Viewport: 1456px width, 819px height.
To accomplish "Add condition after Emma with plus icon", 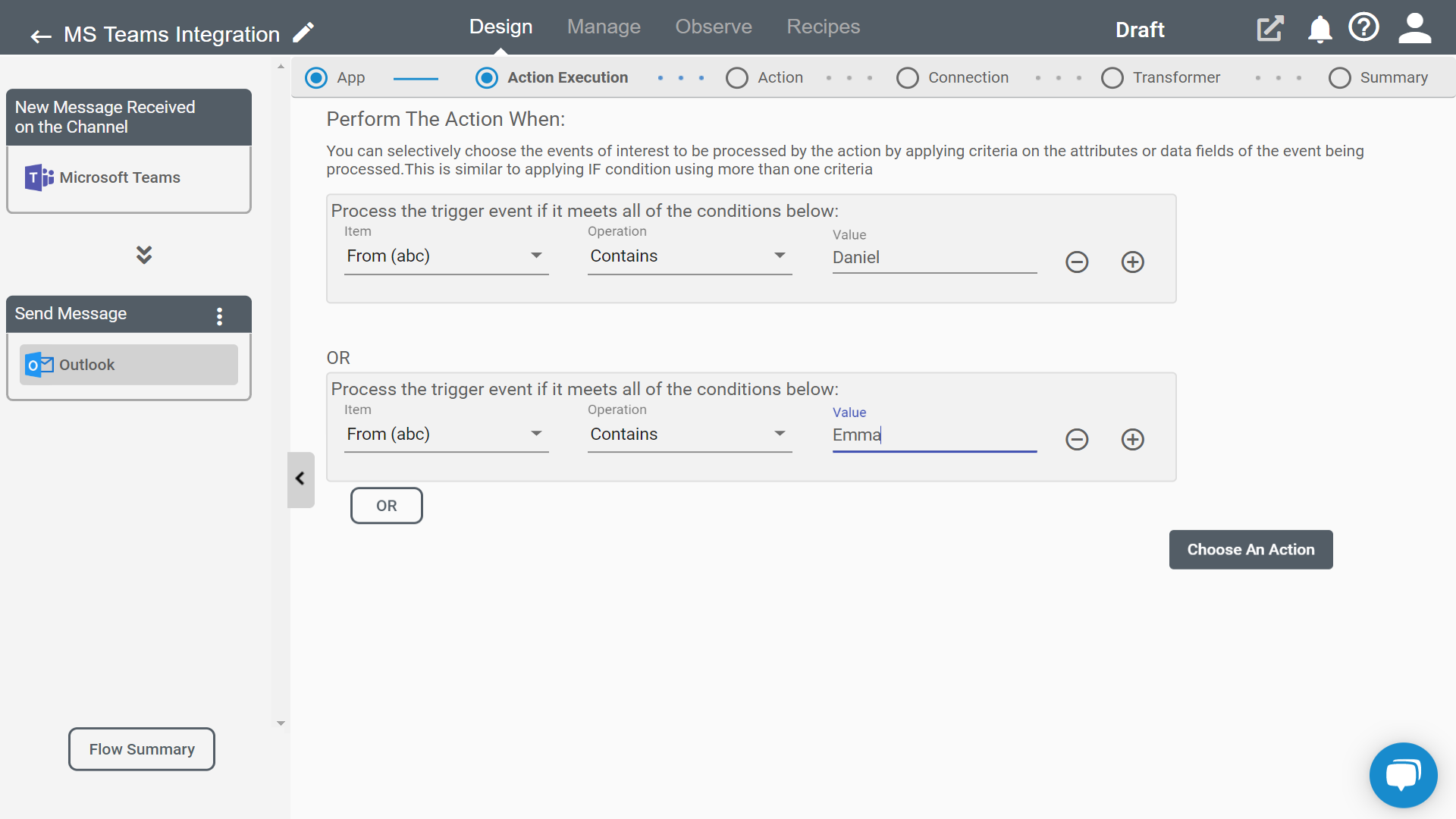I will tap(1133, 440).
